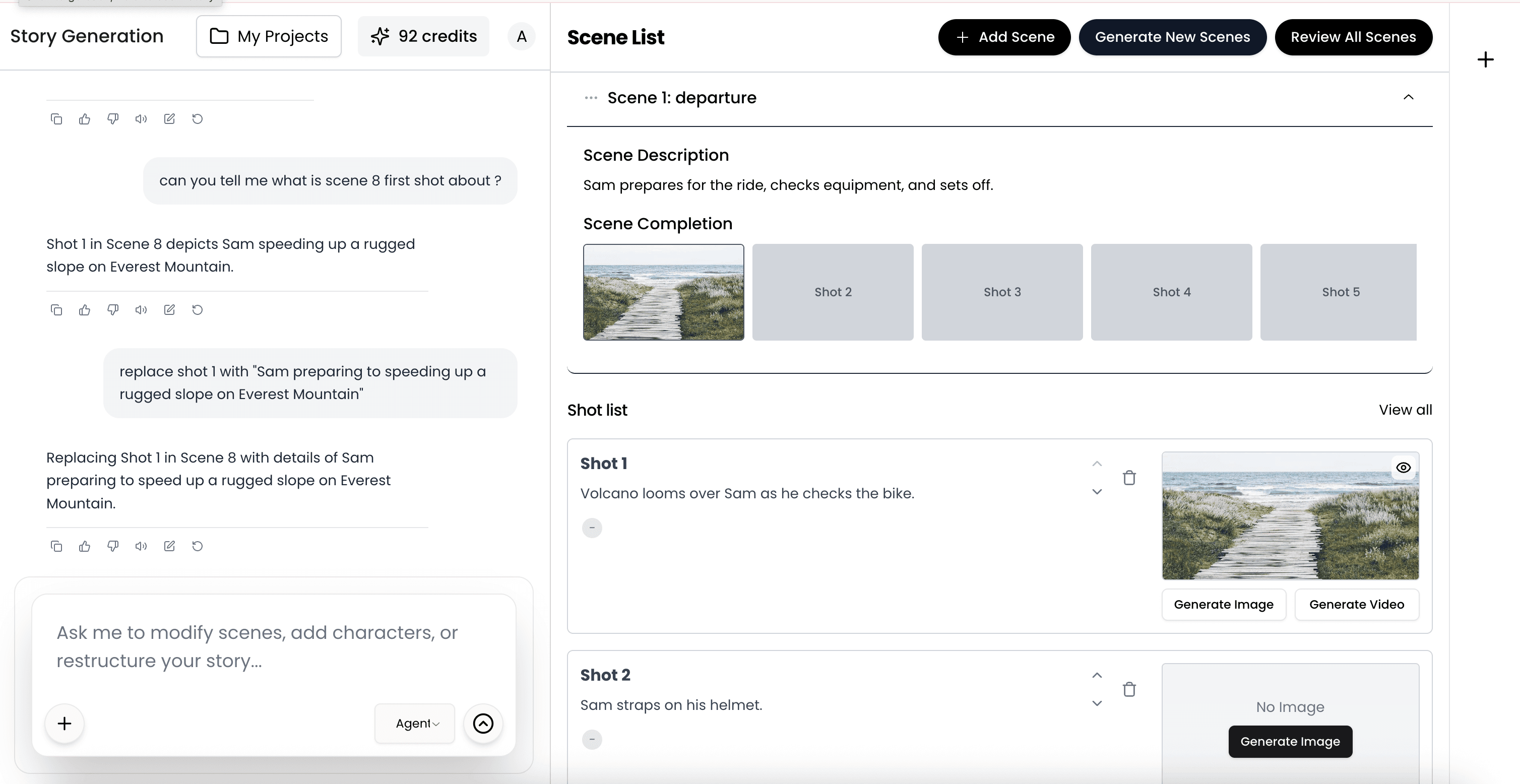Play audio readout of the last response
Screen dimensions: 1520x784
pos(141,546)
